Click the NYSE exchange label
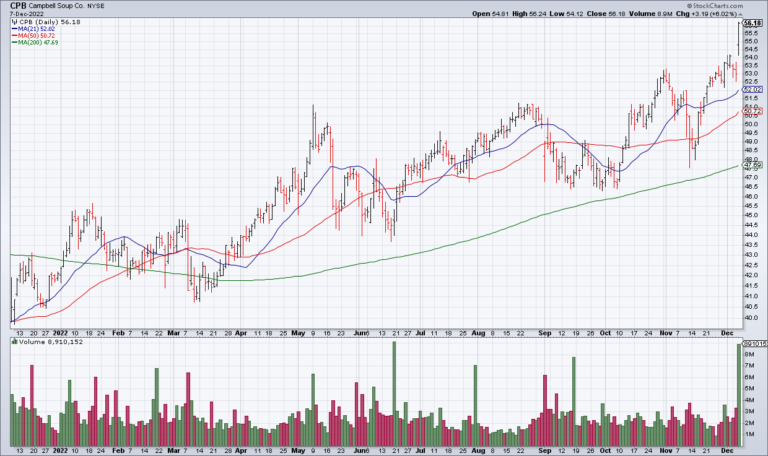768x456 pixels. 96,6
